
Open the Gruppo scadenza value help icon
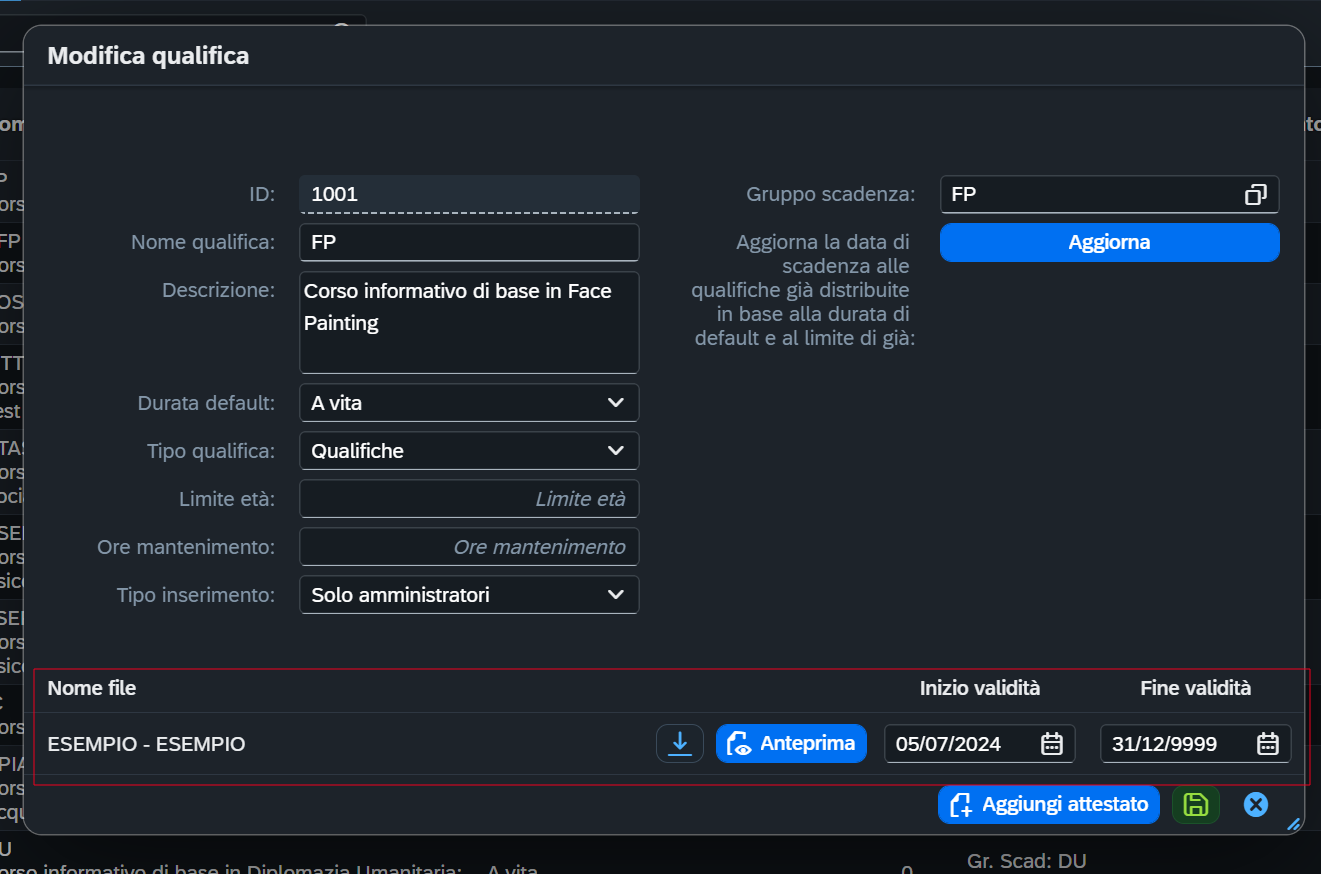pyautogui.click(x=1256, y=195)
